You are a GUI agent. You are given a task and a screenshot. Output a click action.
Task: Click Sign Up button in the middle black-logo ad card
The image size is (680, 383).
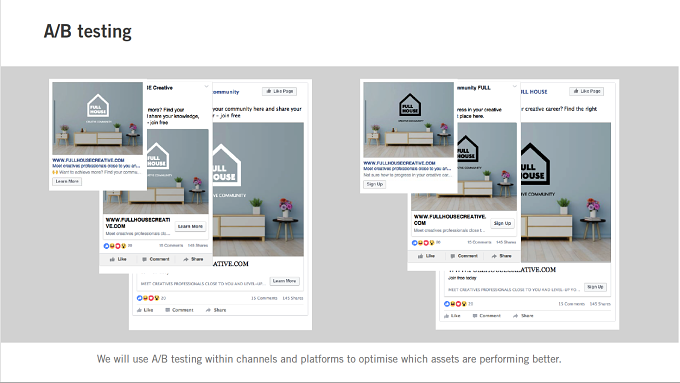pos(502,223)
